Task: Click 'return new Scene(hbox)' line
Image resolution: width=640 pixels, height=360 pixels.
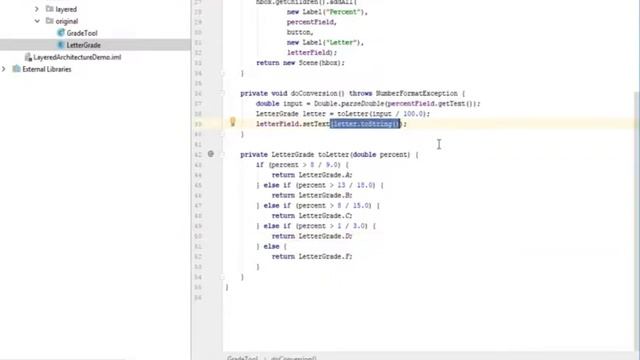Action: coord(300,63)
